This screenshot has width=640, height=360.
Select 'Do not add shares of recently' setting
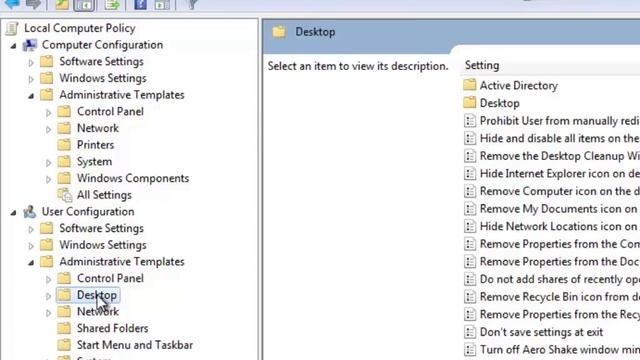click(560, 279)
